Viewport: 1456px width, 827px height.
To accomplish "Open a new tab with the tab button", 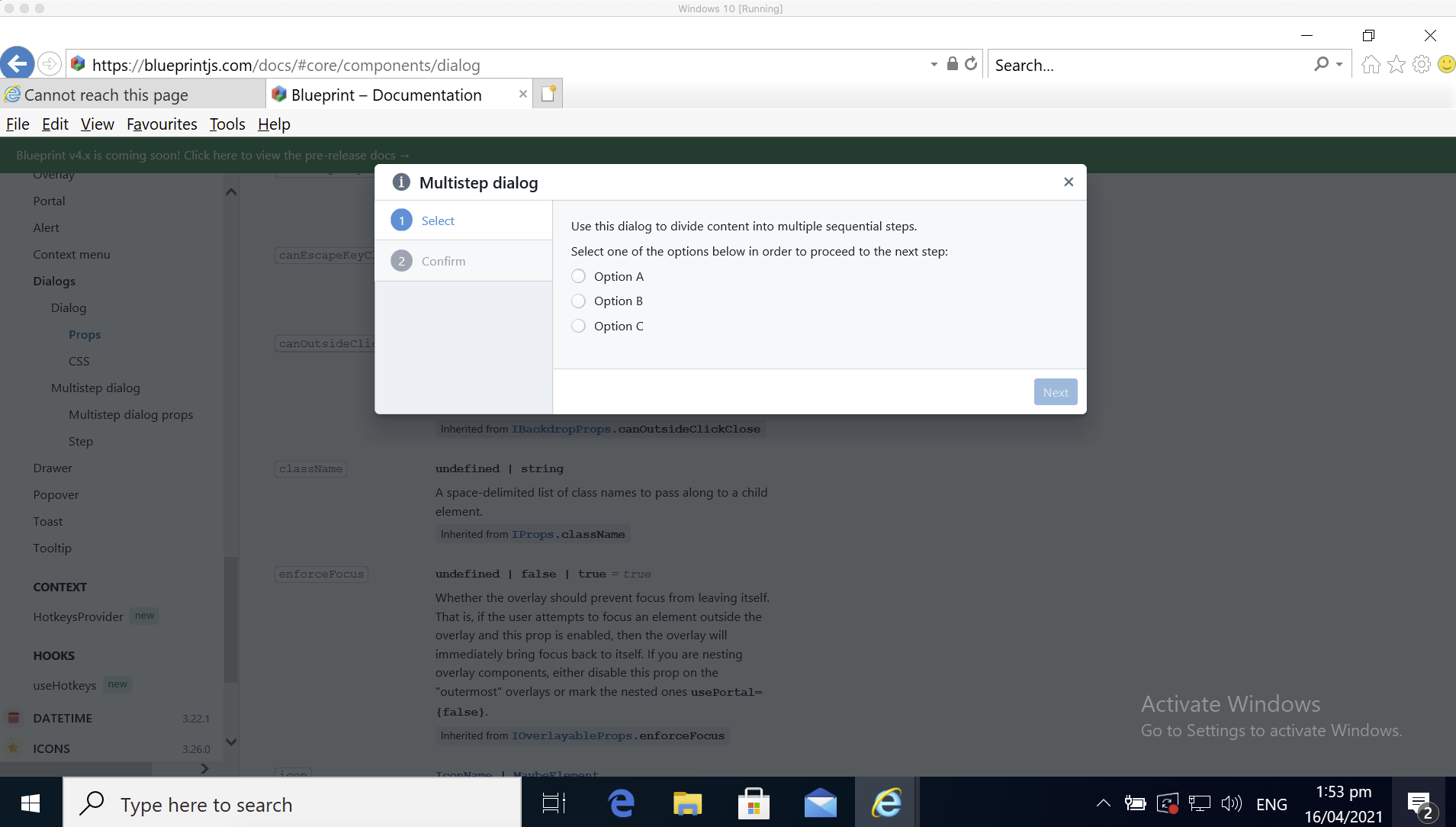I will [548, 94].
